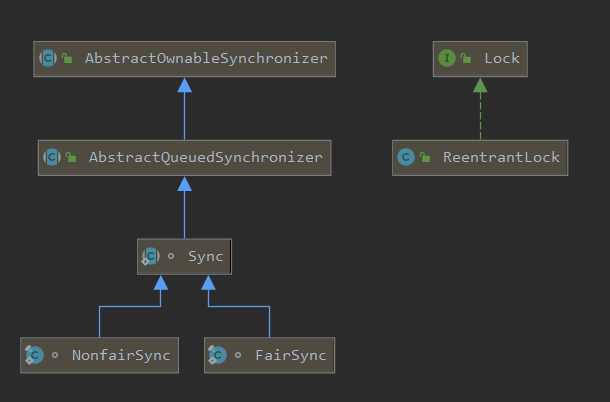
Task: Click the blue arrow from Sync to AbstractQueuedSynchronizer
Action: click(x=184, y=208)
